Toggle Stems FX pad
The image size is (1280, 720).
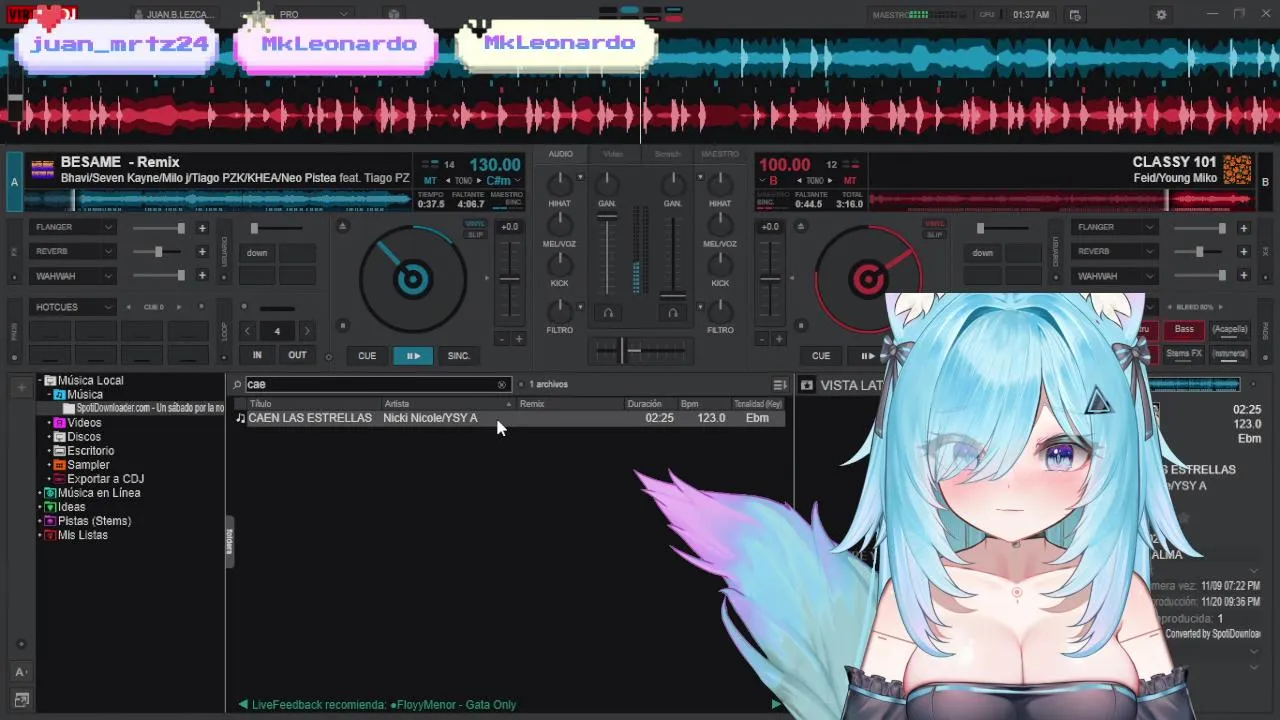tap(1184, 354)
